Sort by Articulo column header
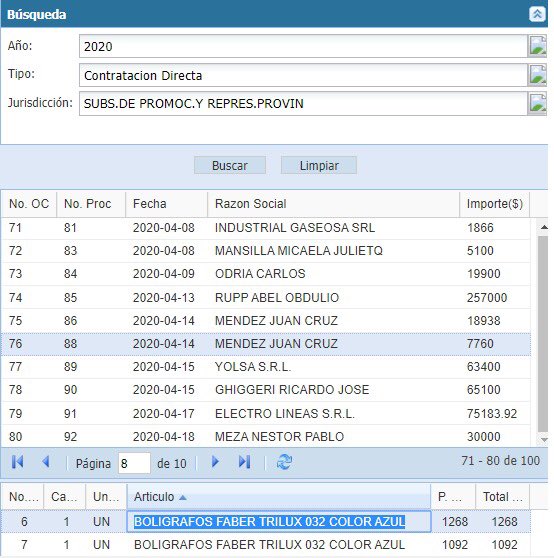Image resolution: width=554 pixels, height=558 pixels. [279, 497]
